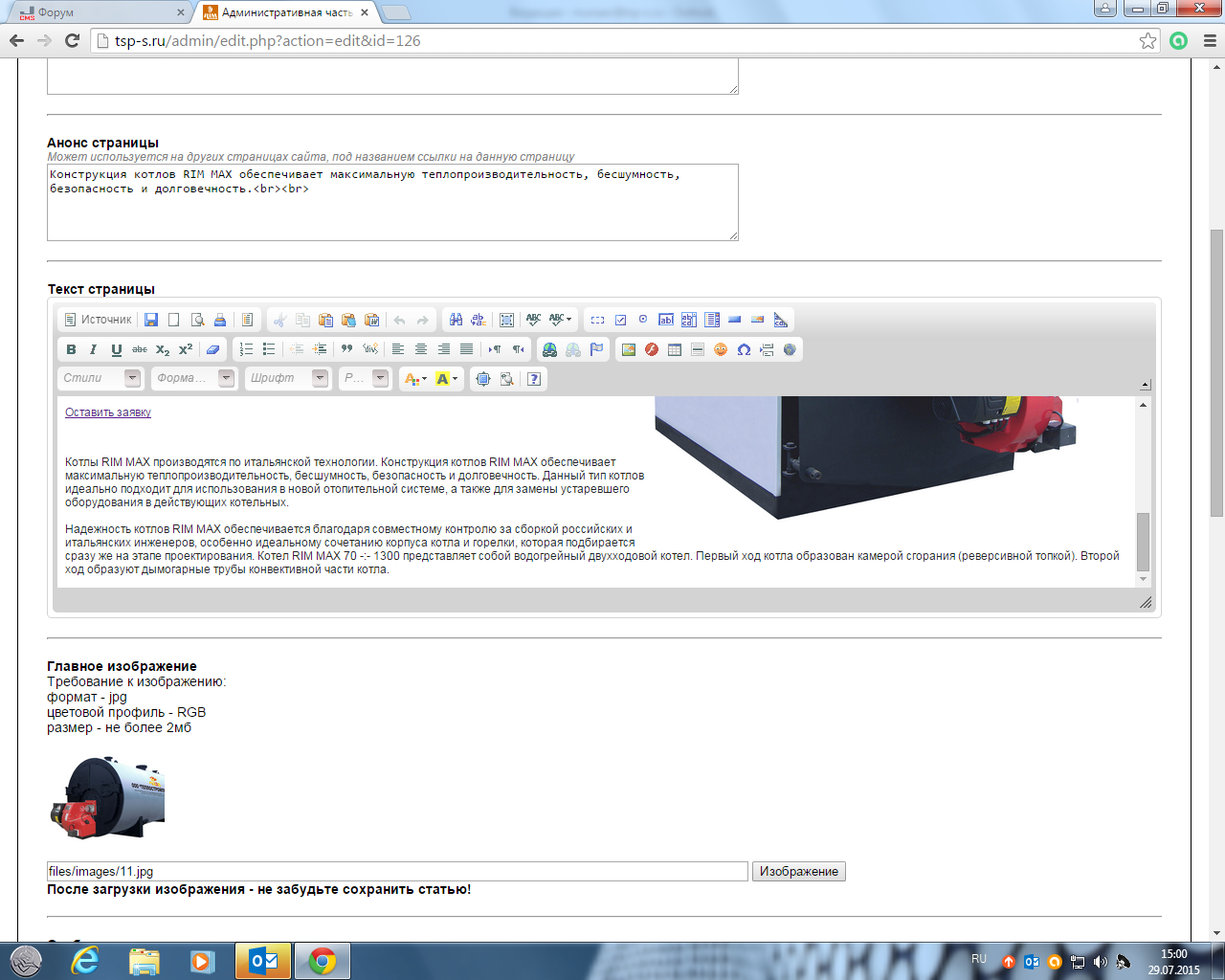Open the Insert Image dialog

(629, 349)
